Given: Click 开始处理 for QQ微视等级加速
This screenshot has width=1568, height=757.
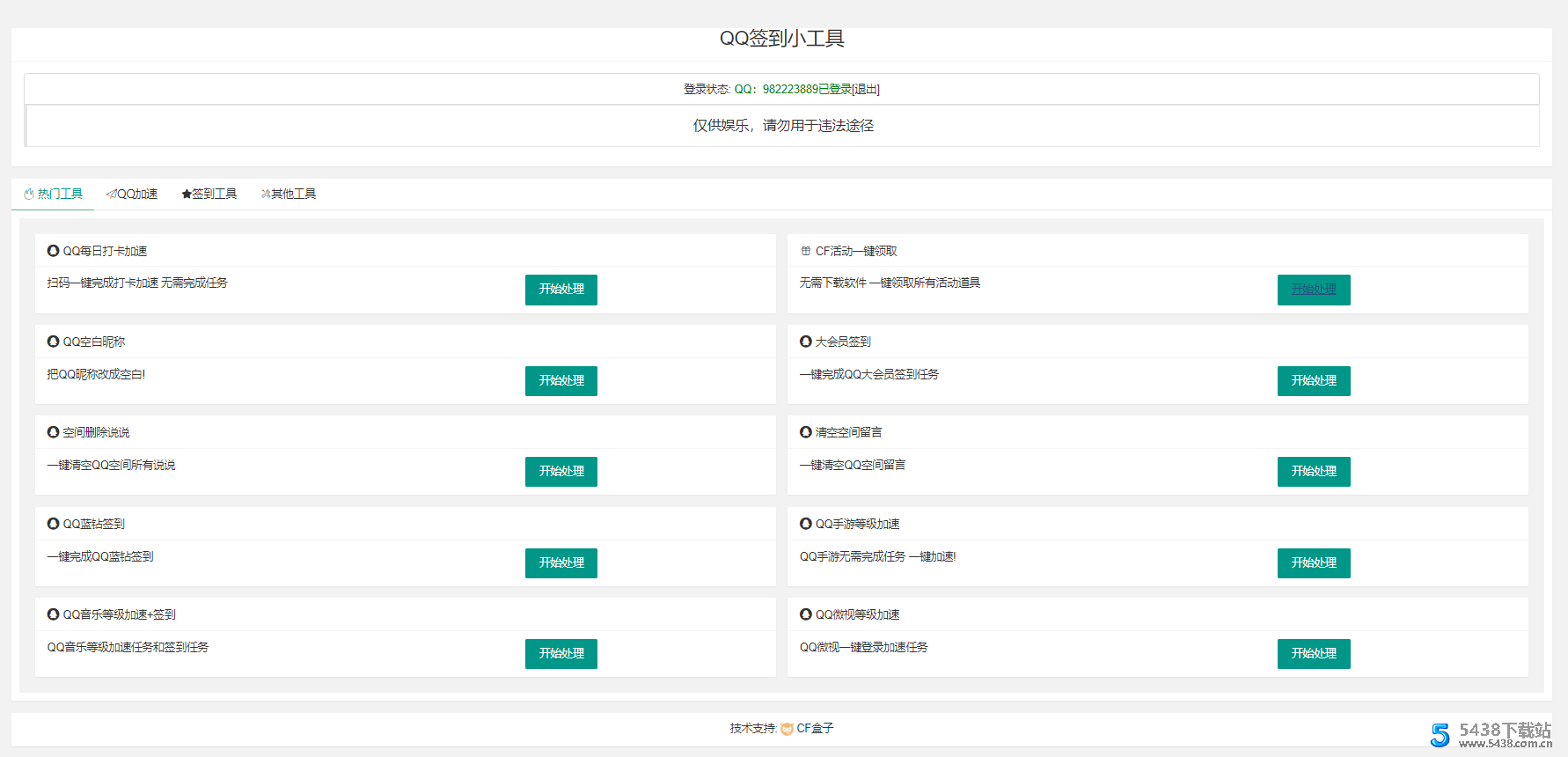Looking at the screenshot, I should (1314, 654).
